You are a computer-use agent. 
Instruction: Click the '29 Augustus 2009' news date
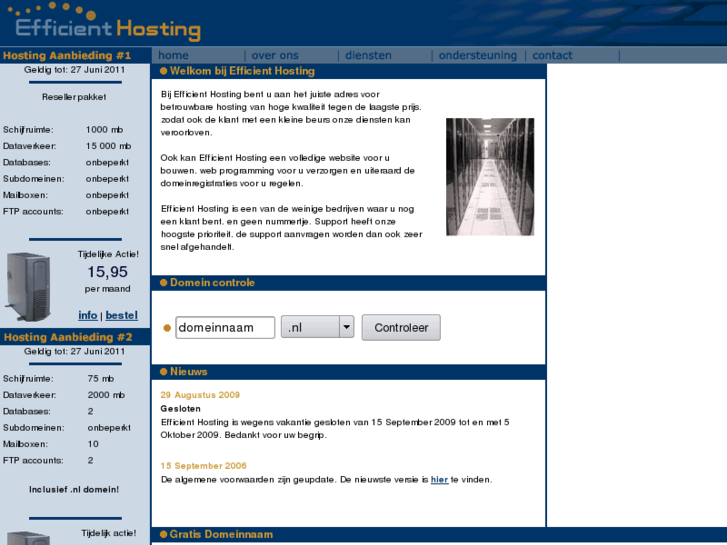tap(200, 395)
